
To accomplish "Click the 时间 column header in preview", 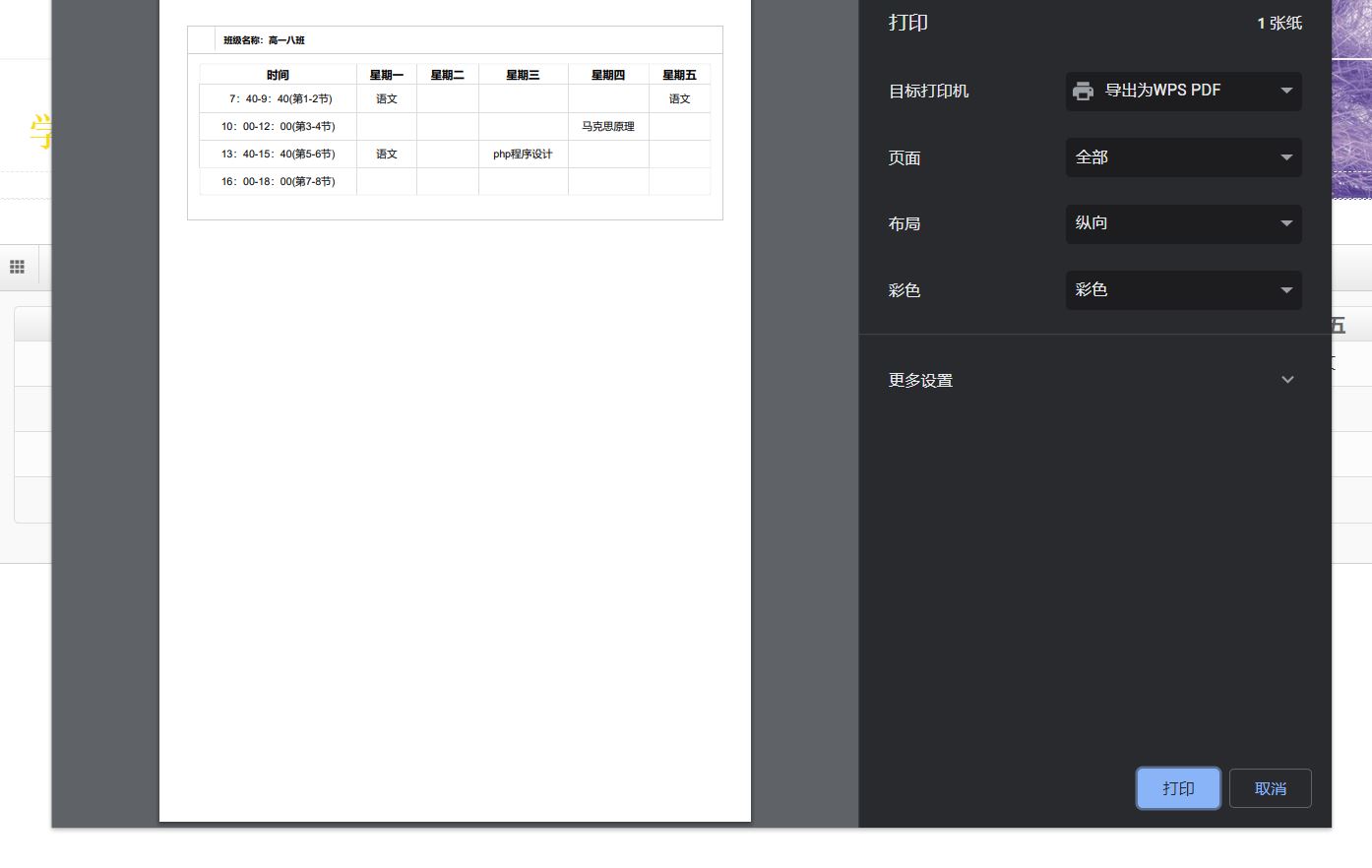I will click(x=278, y=75).
